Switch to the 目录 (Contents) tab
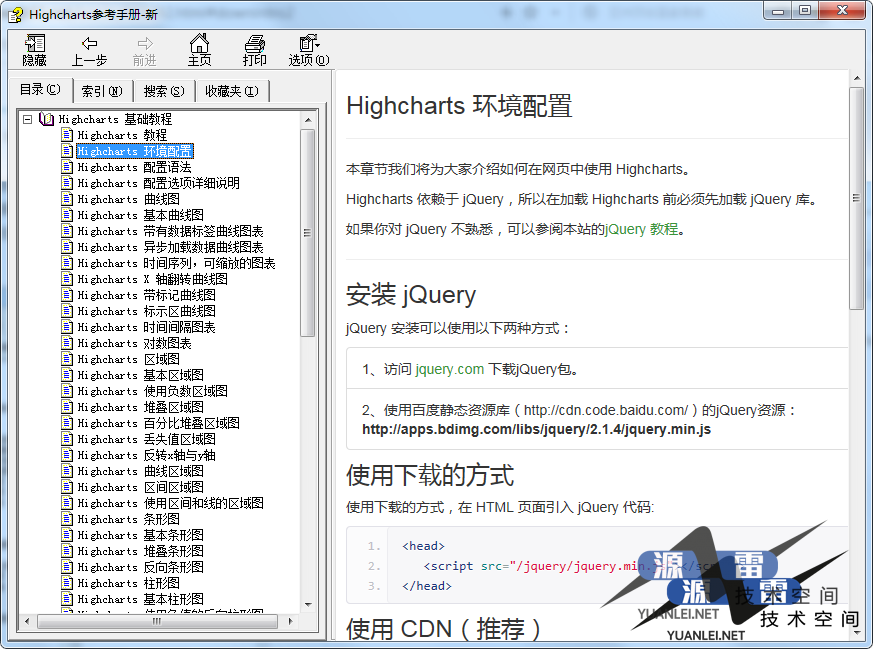This screenshot has height=649, width=873. tap(41, 90)
